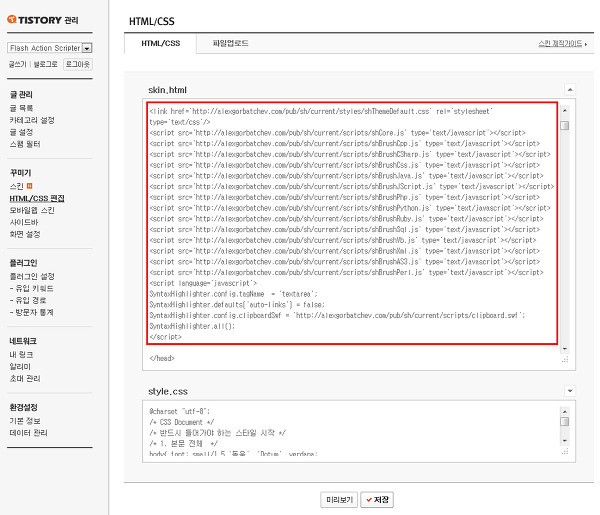Open 스킨 in the sidebar
This screenshot has width=600, height=515.
17,186
